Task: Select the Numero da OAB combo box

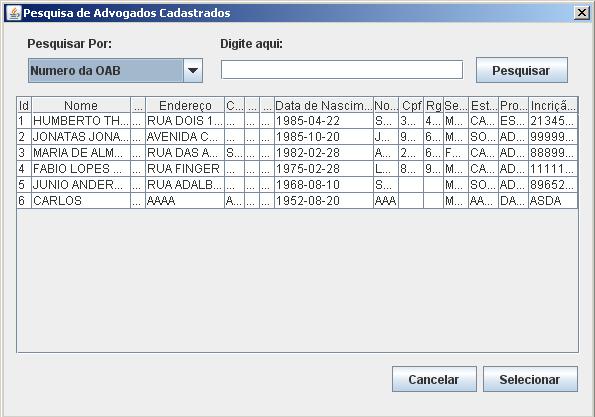Action: (x=115, y=71)
